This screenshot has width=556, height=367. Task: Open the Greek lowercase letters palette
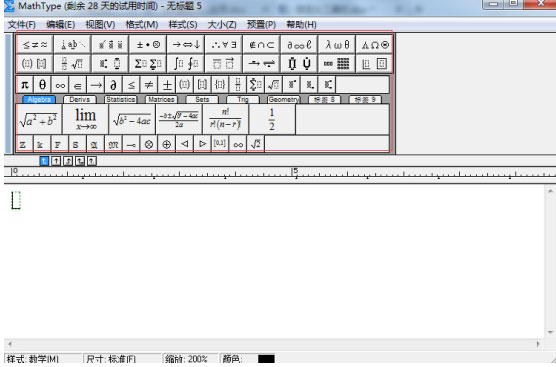tap(337, 45)
